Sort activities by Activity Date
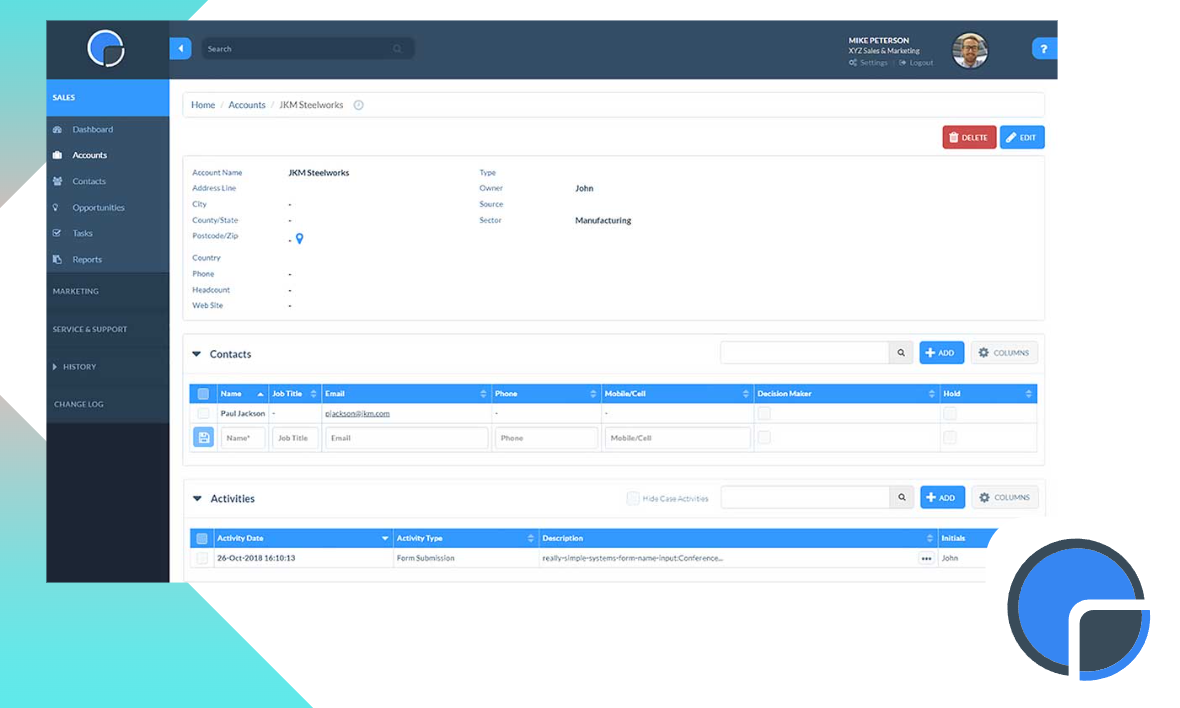 tap(302, 538)
